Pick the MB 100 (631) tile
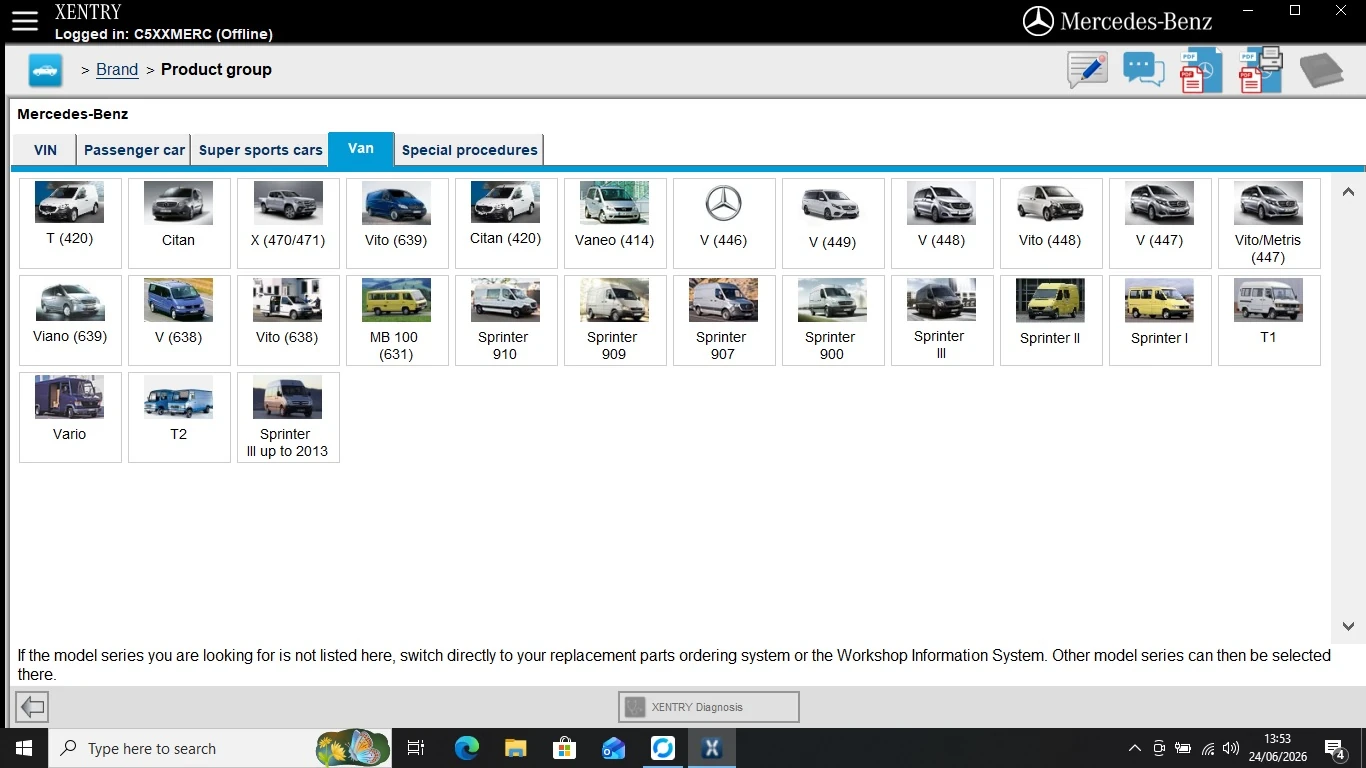 [x=397, y=320]
